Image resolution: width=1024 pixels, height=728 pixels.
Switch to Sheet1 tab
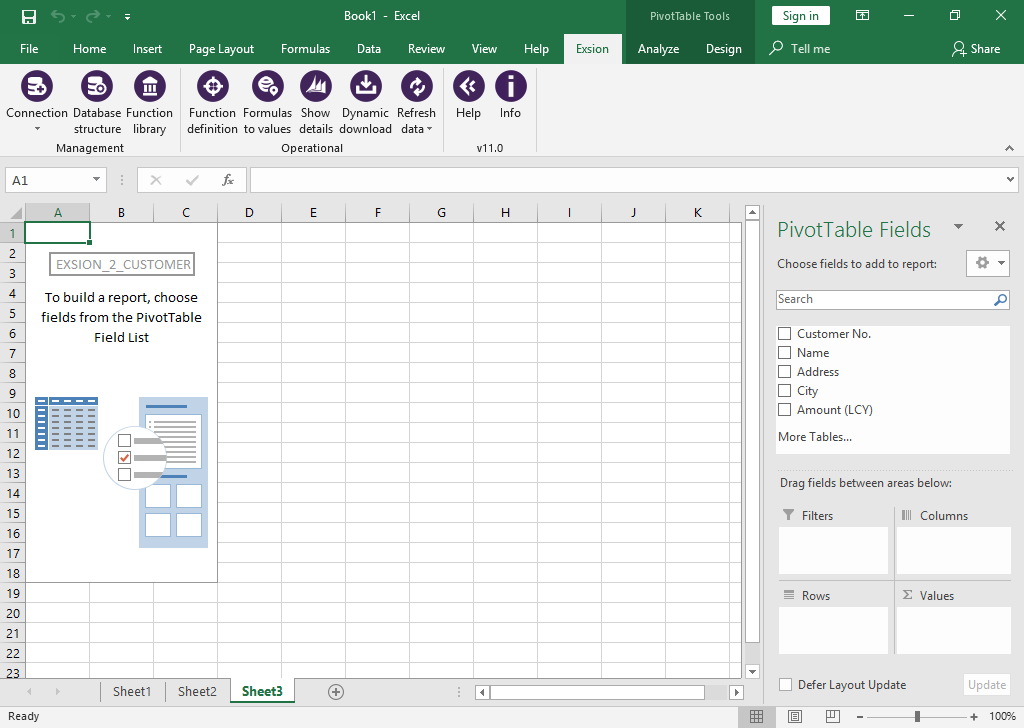(x=132, y=691)
